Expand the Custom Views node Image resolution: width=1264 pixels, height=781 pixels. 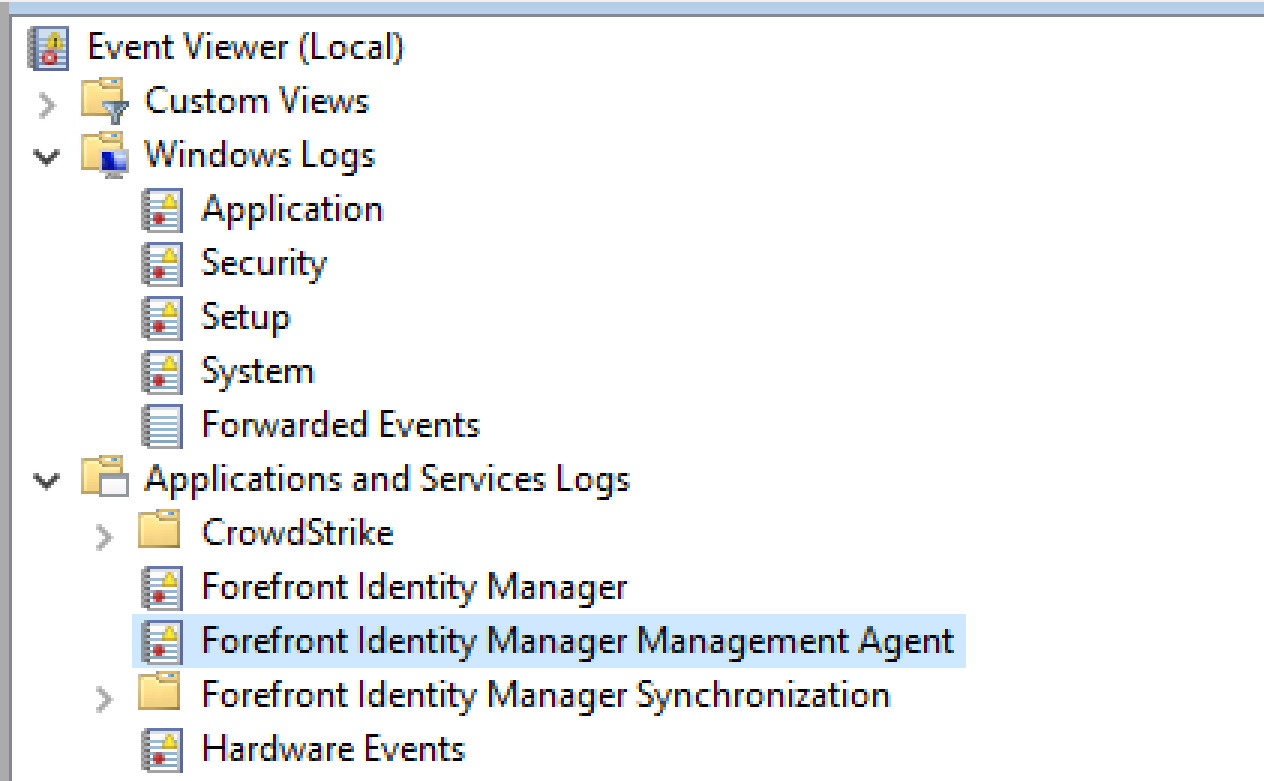point(47,100)
